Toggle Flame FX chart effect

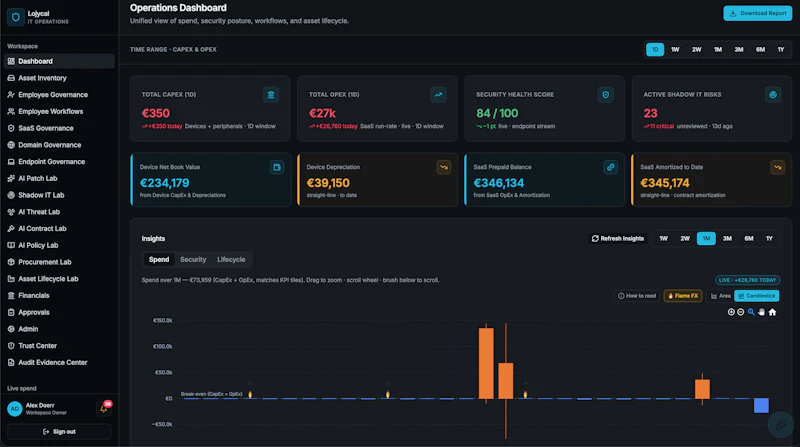tap(683, 296)
